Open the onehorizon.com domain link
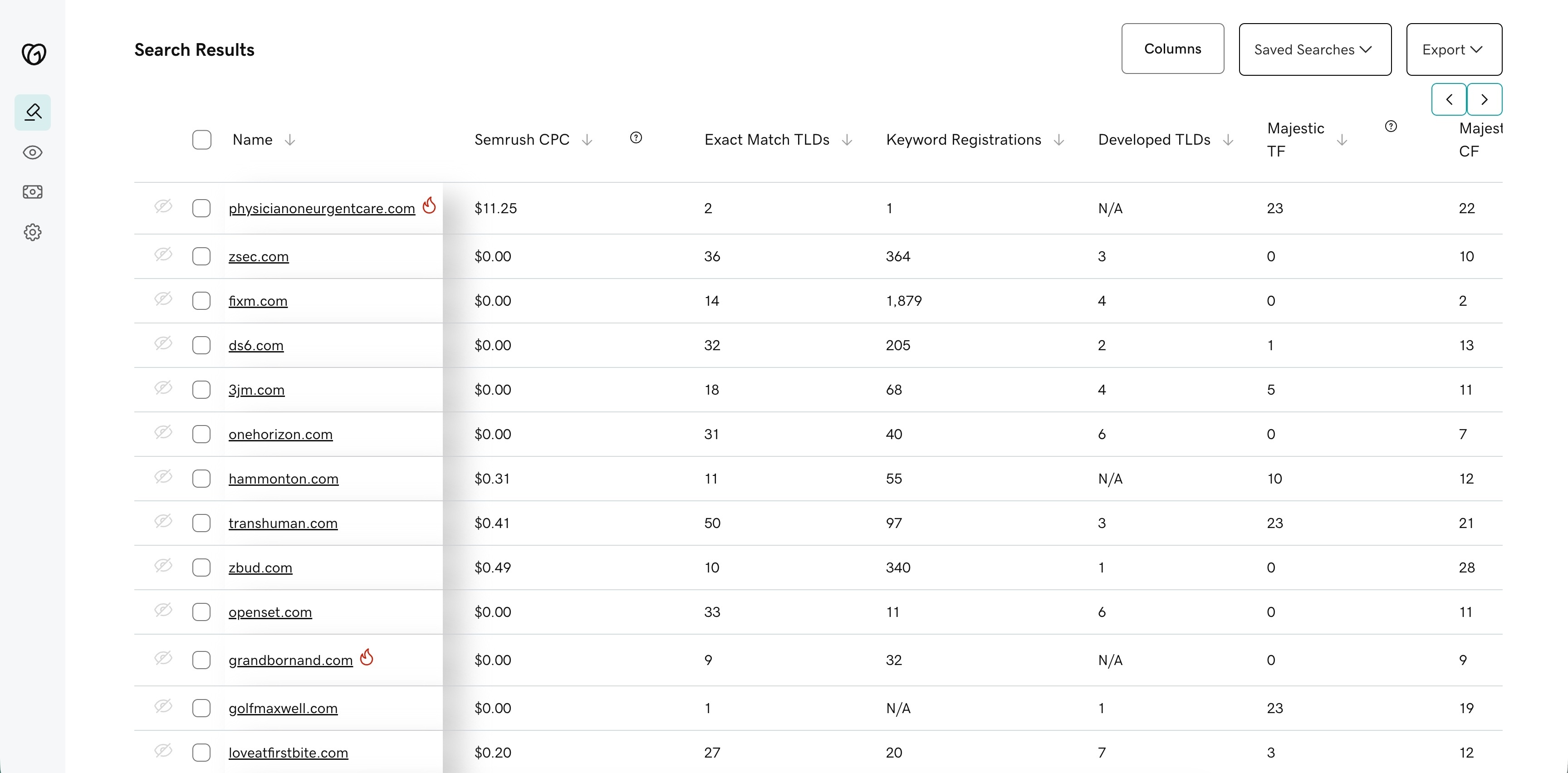 point(280,434)
